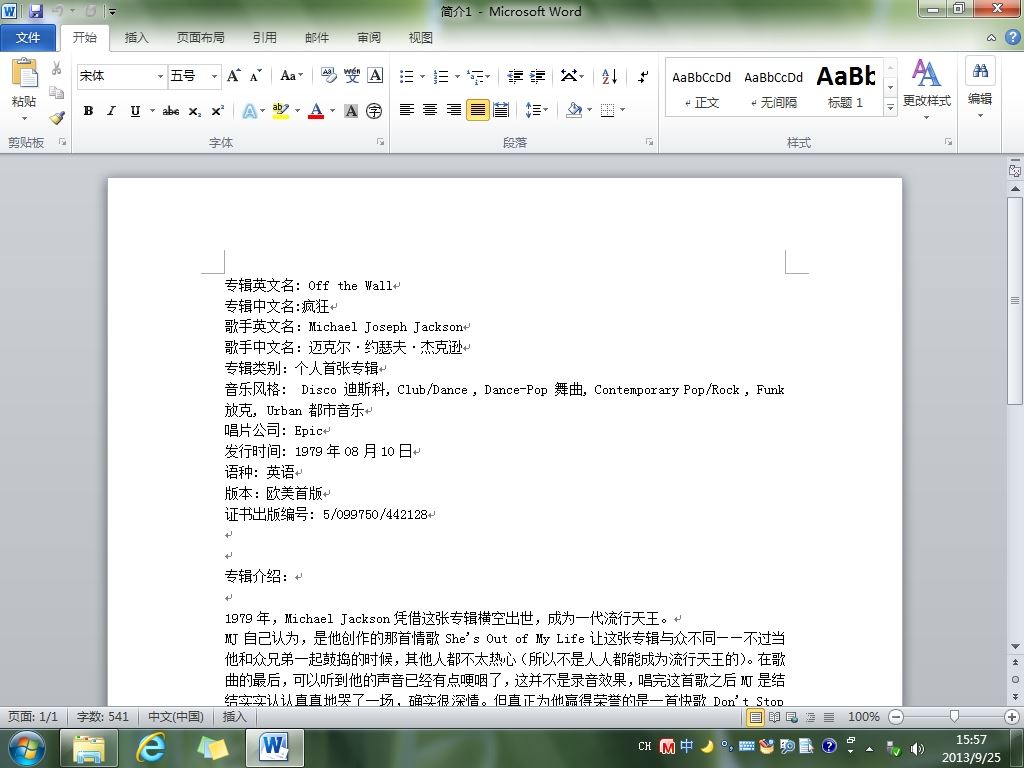
Task: Click the Distributed alignment icon
Action: tap(501, 110)
